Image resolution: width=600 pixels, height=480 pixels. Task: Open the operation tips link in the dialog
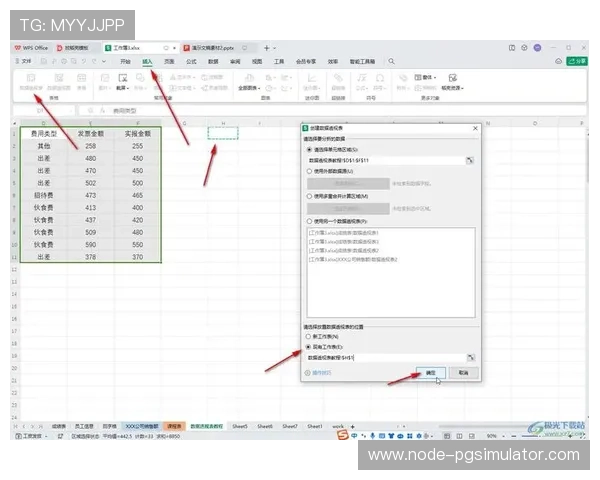(x=318, y=373)
